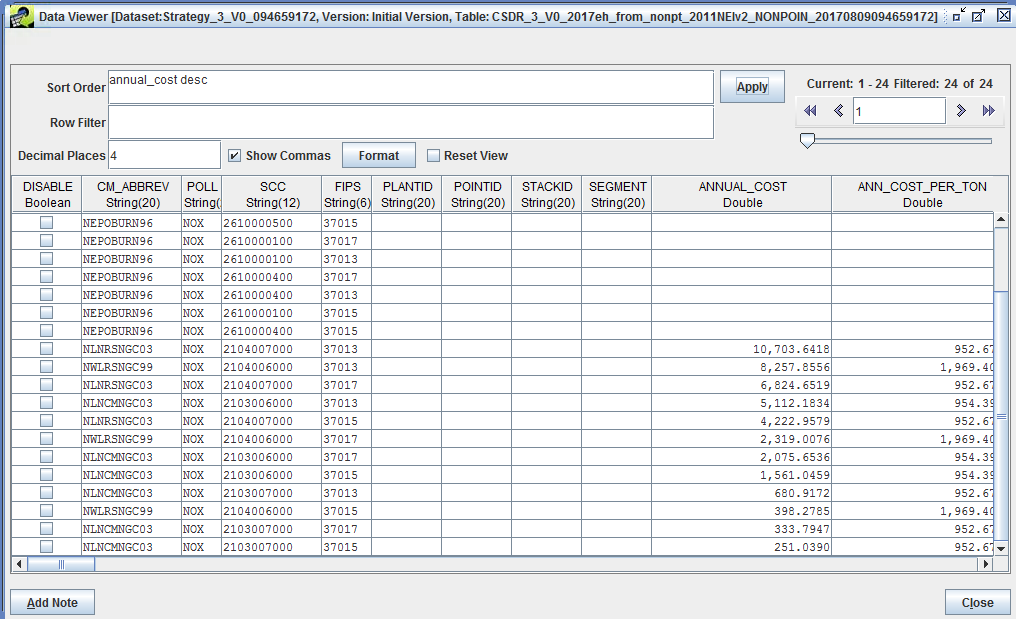Close the Data Viewer window

(977, 602)
